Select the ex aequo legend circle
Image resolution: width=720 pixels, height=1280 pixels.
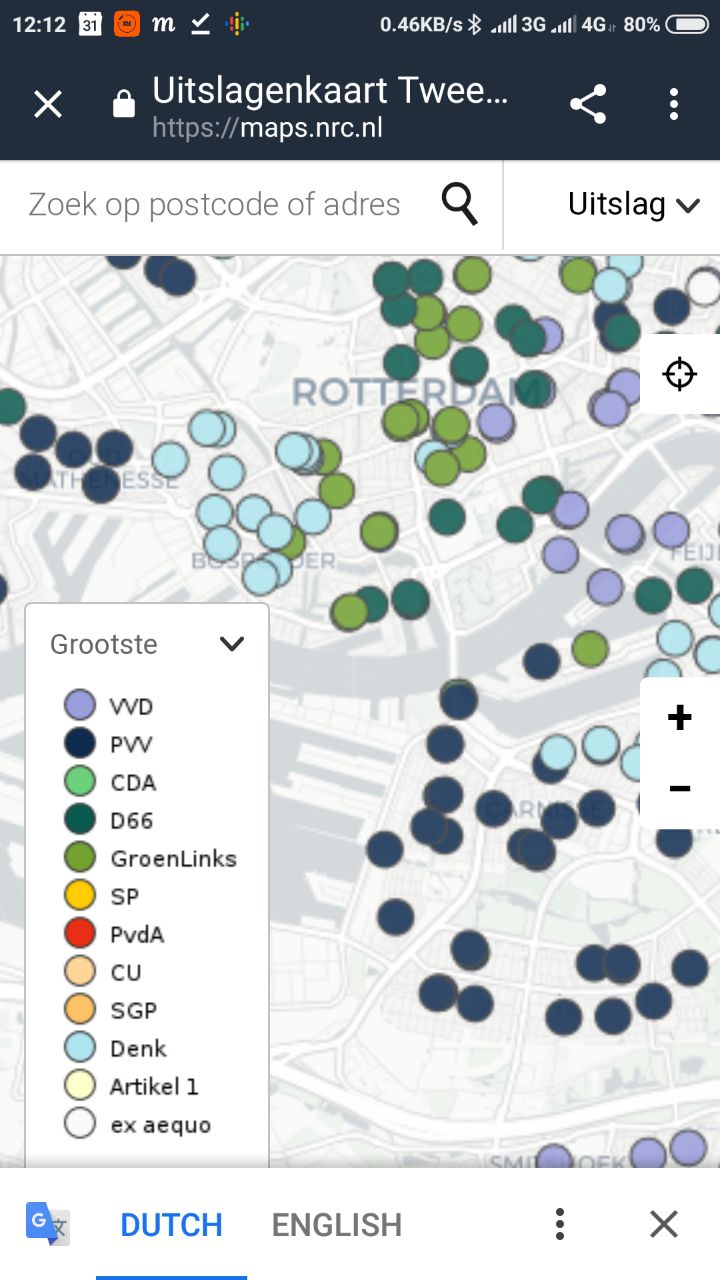tap(79, 1124)
